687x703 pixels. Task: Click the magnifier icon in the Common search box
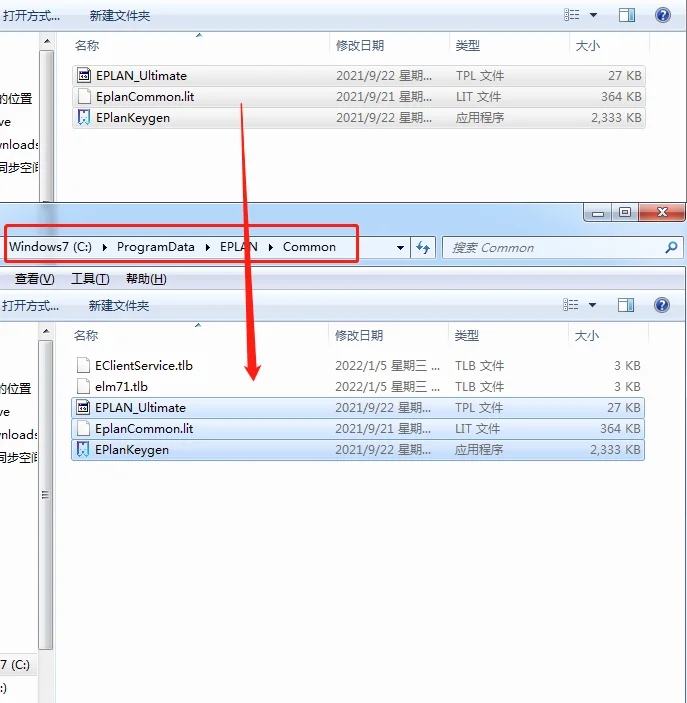point(672,248)
